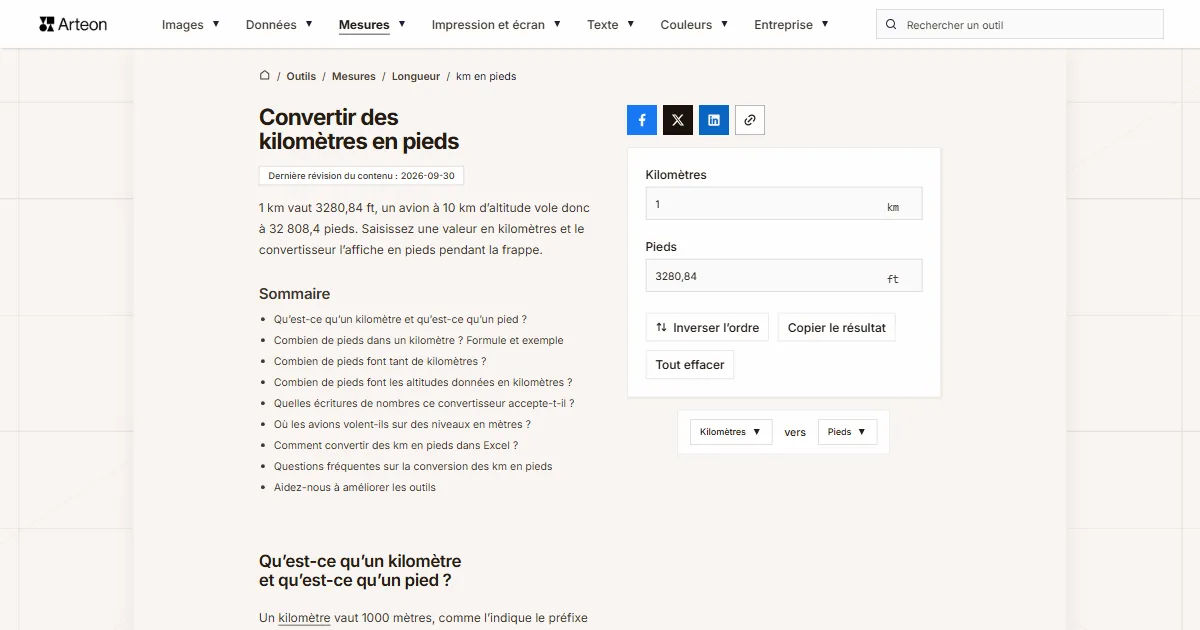Jump to "Comment convertir des km en pieds dans Excel ?"
The height and width of the screenshot is (630, 1200).
[x=396, y=445]
